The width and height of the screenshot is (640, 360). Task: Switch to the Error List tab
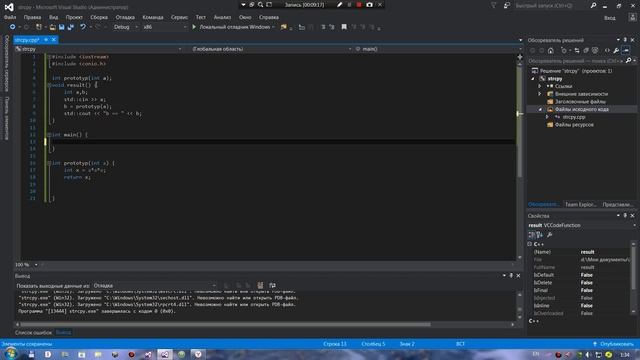(33, 333)
